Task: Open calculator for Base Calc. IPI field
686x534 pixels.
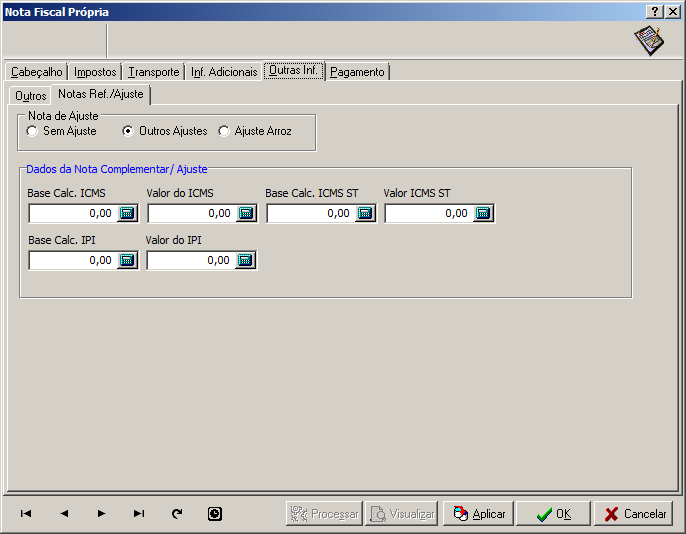Action: point(127,260)
